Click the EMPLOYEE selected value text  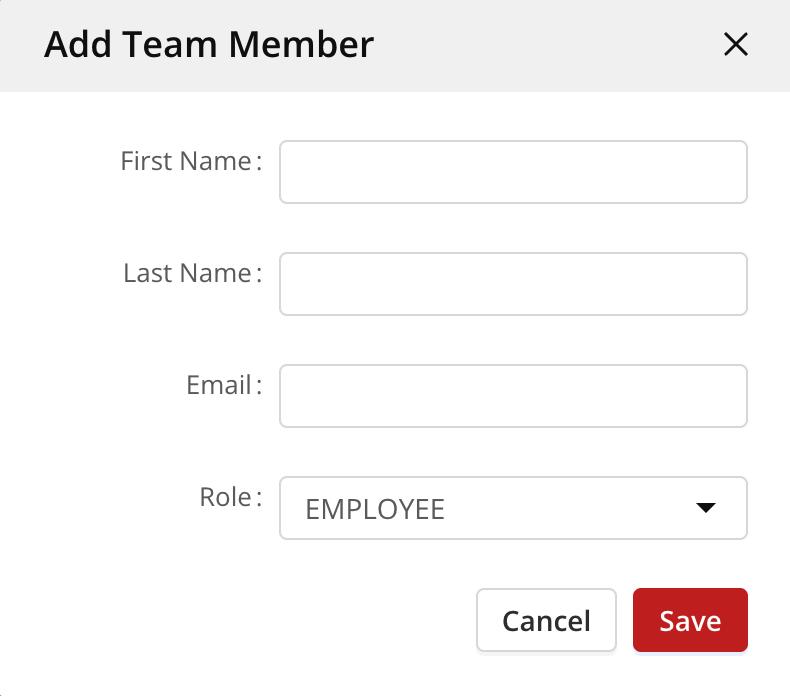click(x=375, y=509)
